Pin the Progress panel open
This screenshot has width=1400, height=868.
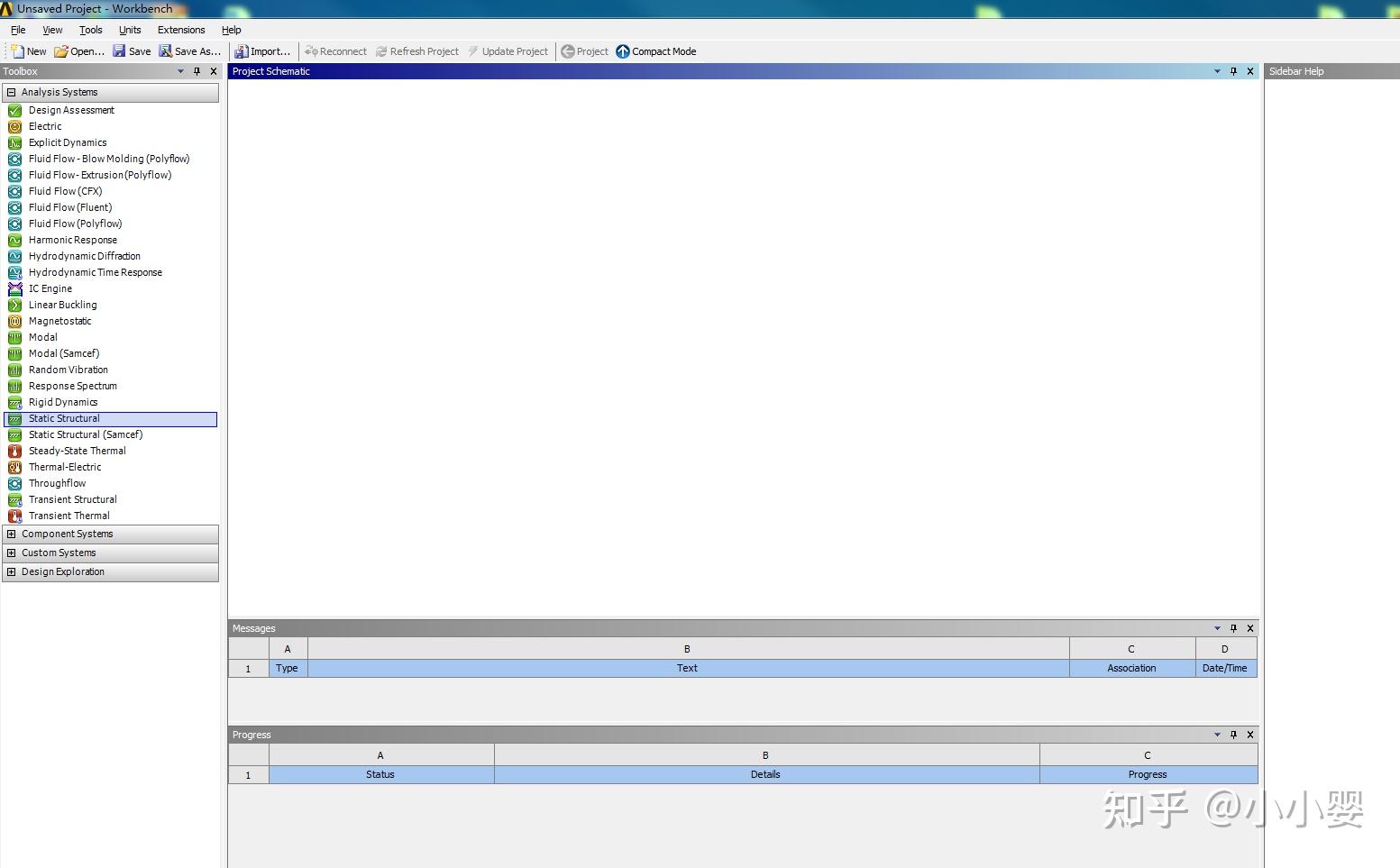pyautogui.click(x=1233, y=735)
